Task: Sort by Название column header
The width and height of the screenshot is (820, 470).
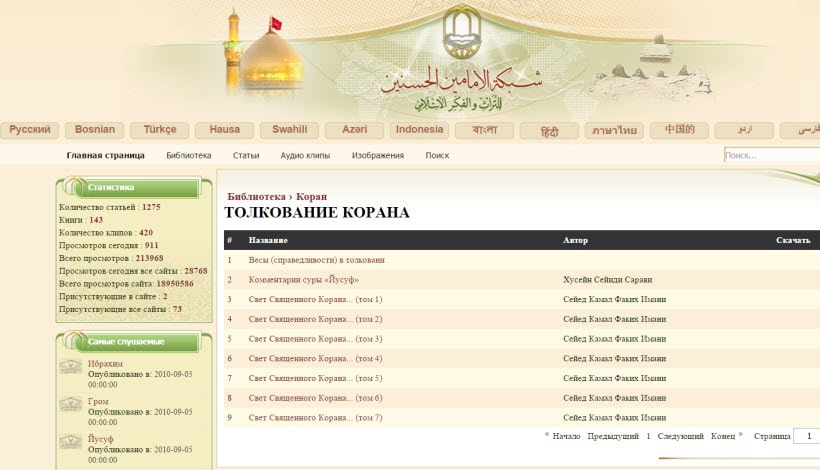Action: [268, 240]
